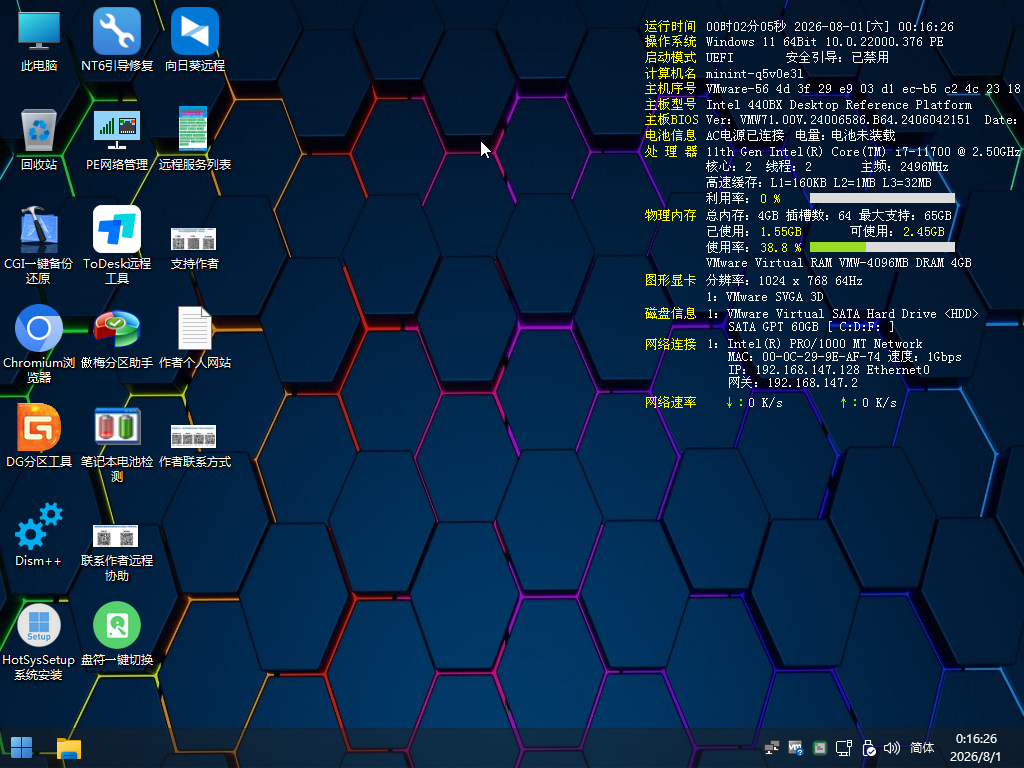Open 作者联系方式 image
This screenshot has height=768, width=1024.
[195, 445]
